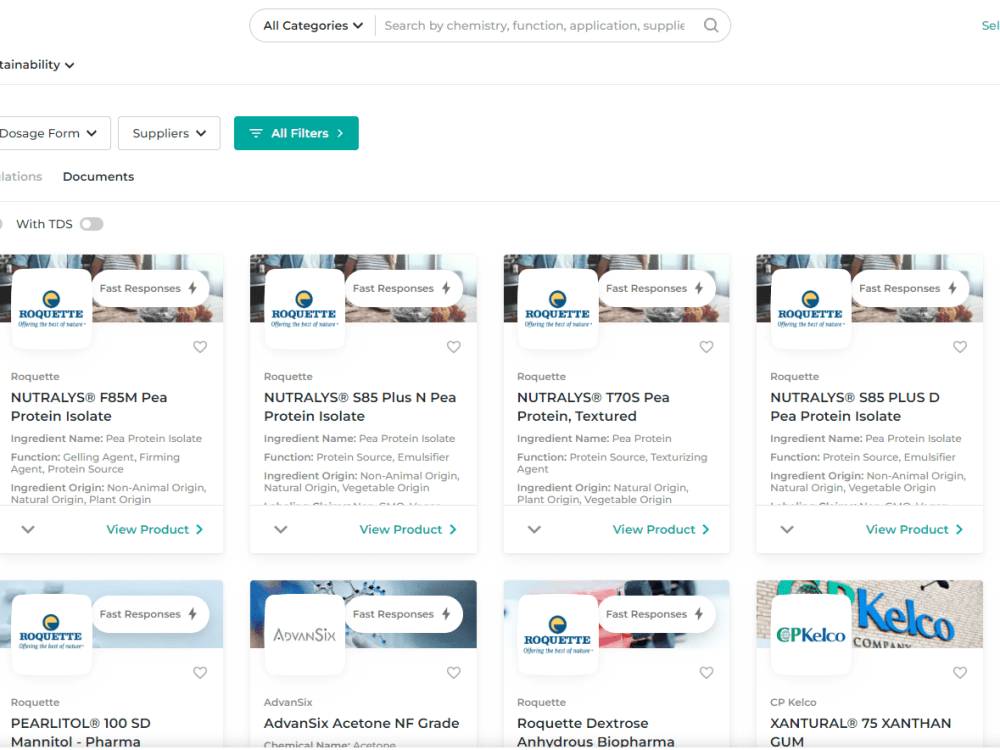Switch to the Documents tab

[98, 177]
